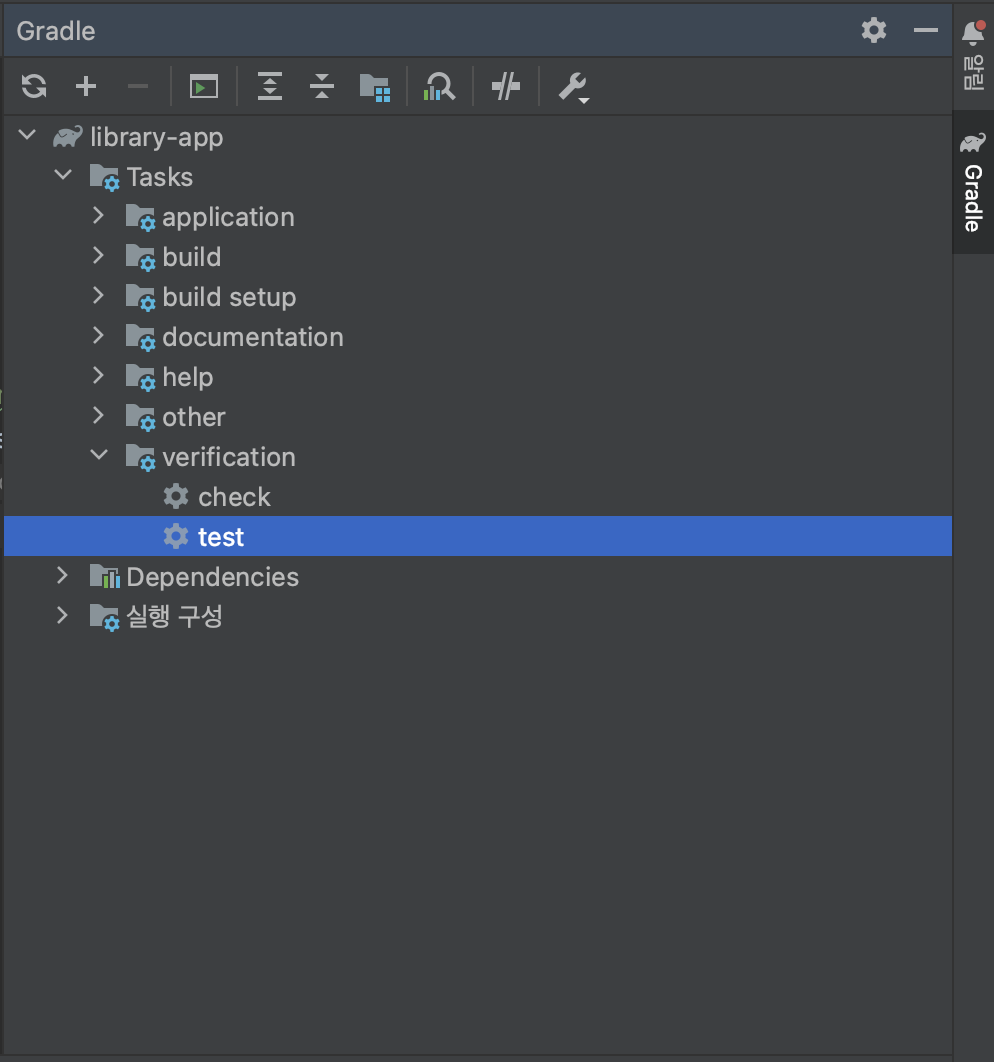Click the Gradle panel title
Screen dimensions: 994x1062
[x=56, y=31]
